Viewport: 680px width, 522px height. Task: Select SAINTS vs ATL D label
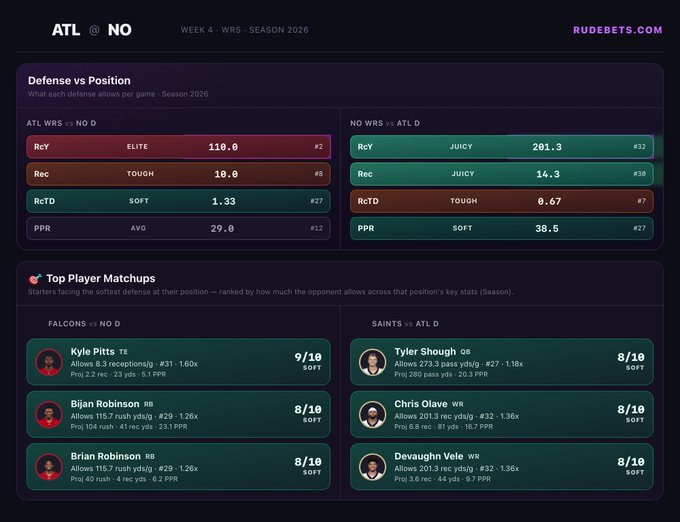click(405, 324)
